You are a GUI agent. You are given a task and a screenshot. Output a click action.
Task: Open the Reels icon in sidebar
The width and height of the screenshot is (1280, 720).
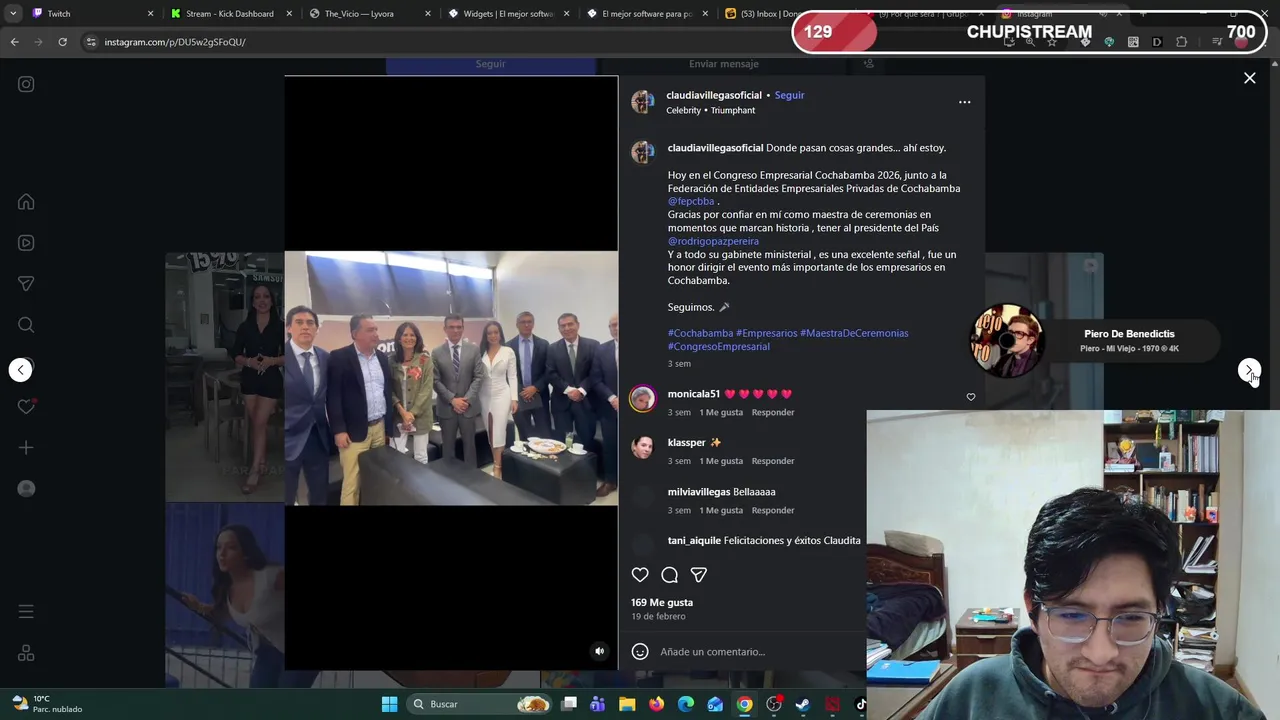pyautogui.click(x=26, y=243)
